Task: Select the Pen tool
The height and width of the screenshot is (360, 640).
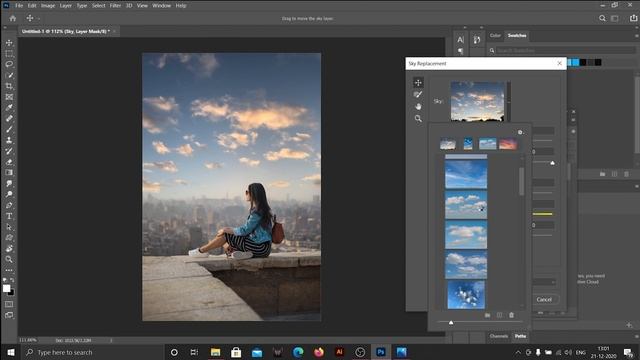Action: click(9, 205)
